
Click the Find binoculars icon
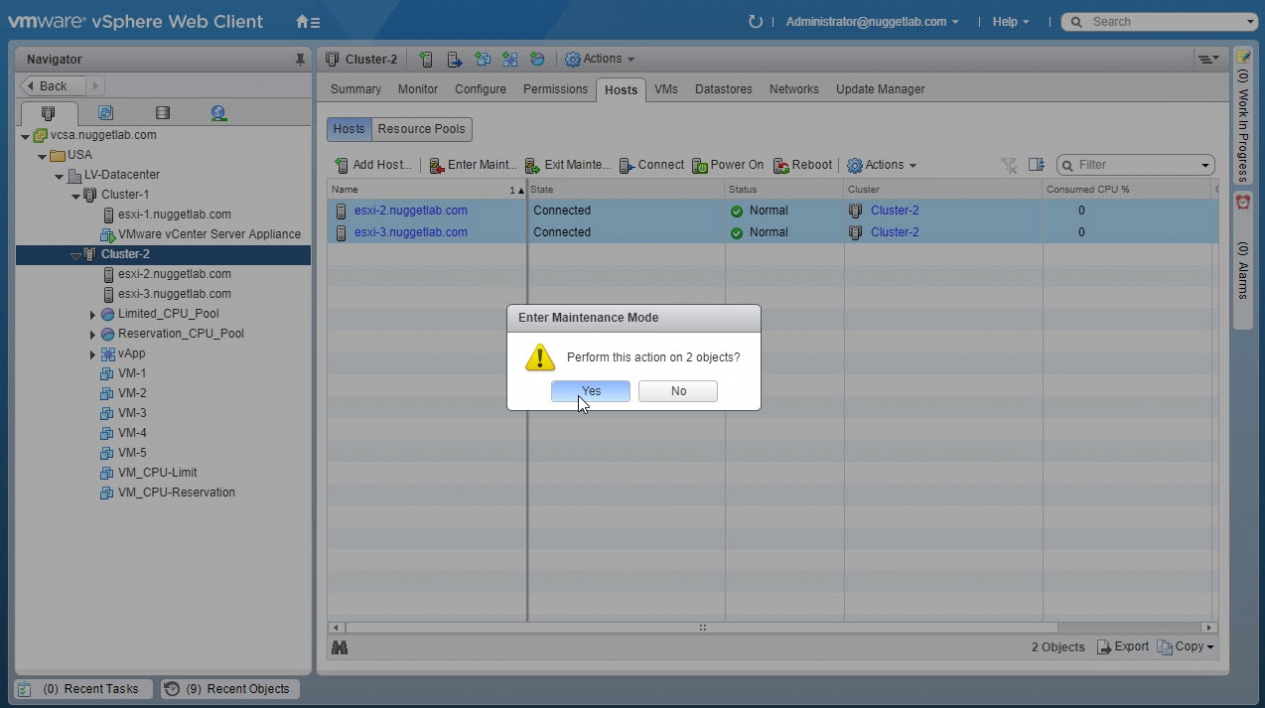(339, 648)
